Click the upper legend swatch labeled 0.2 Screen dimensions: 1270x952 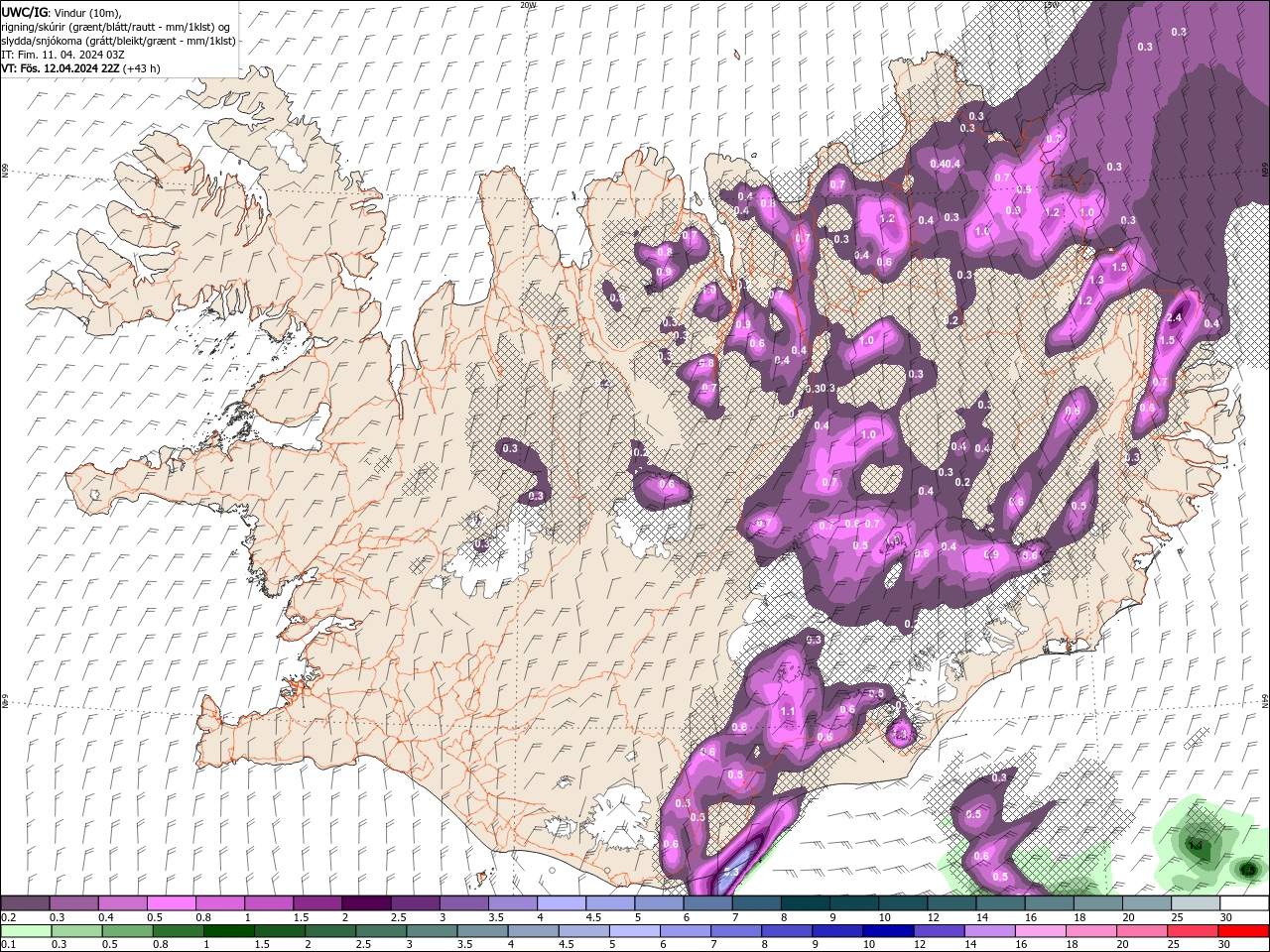[25, 902]
